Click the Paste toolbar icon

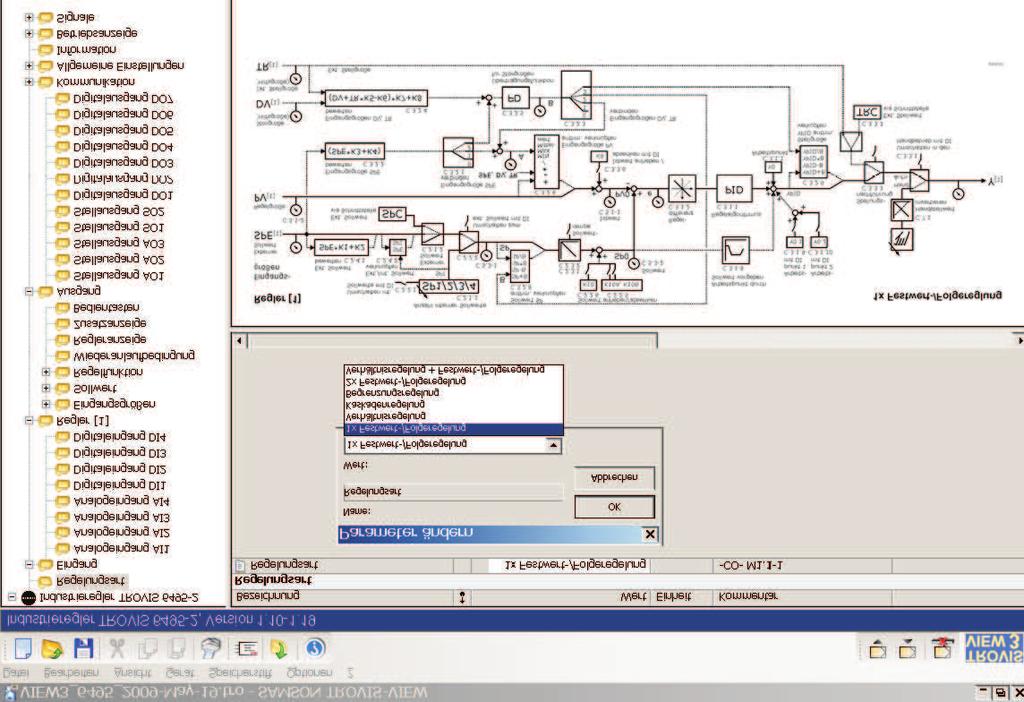[x=177, y=648]
